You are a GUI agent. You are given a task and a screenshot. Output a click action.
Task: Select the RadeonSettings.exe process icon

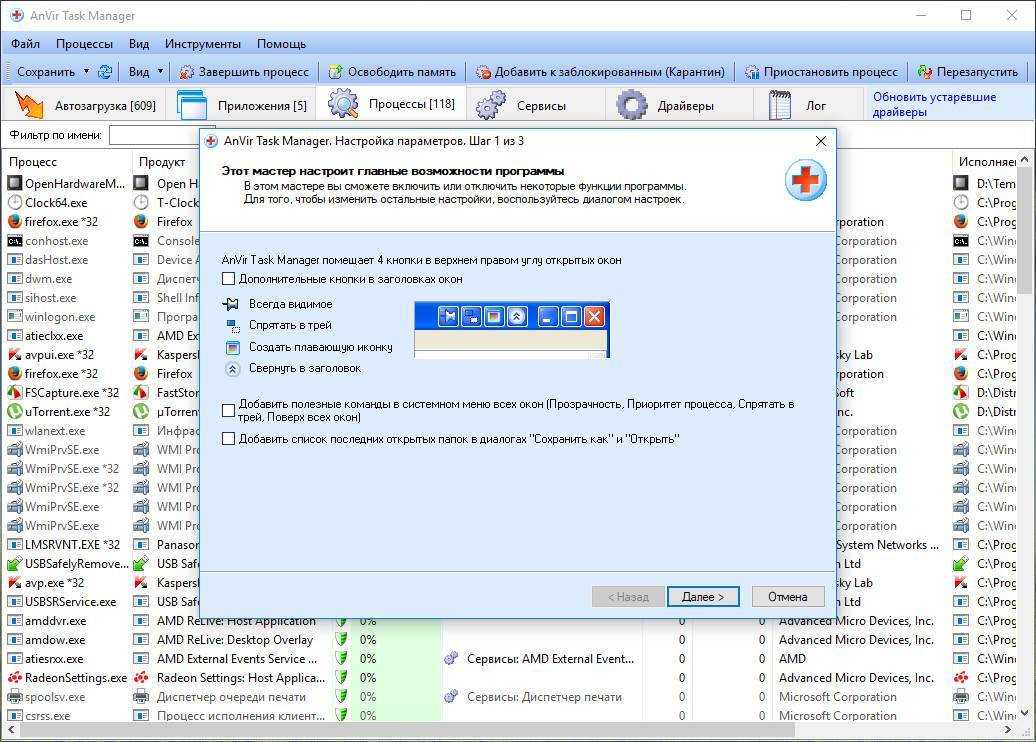coord(15,678)
